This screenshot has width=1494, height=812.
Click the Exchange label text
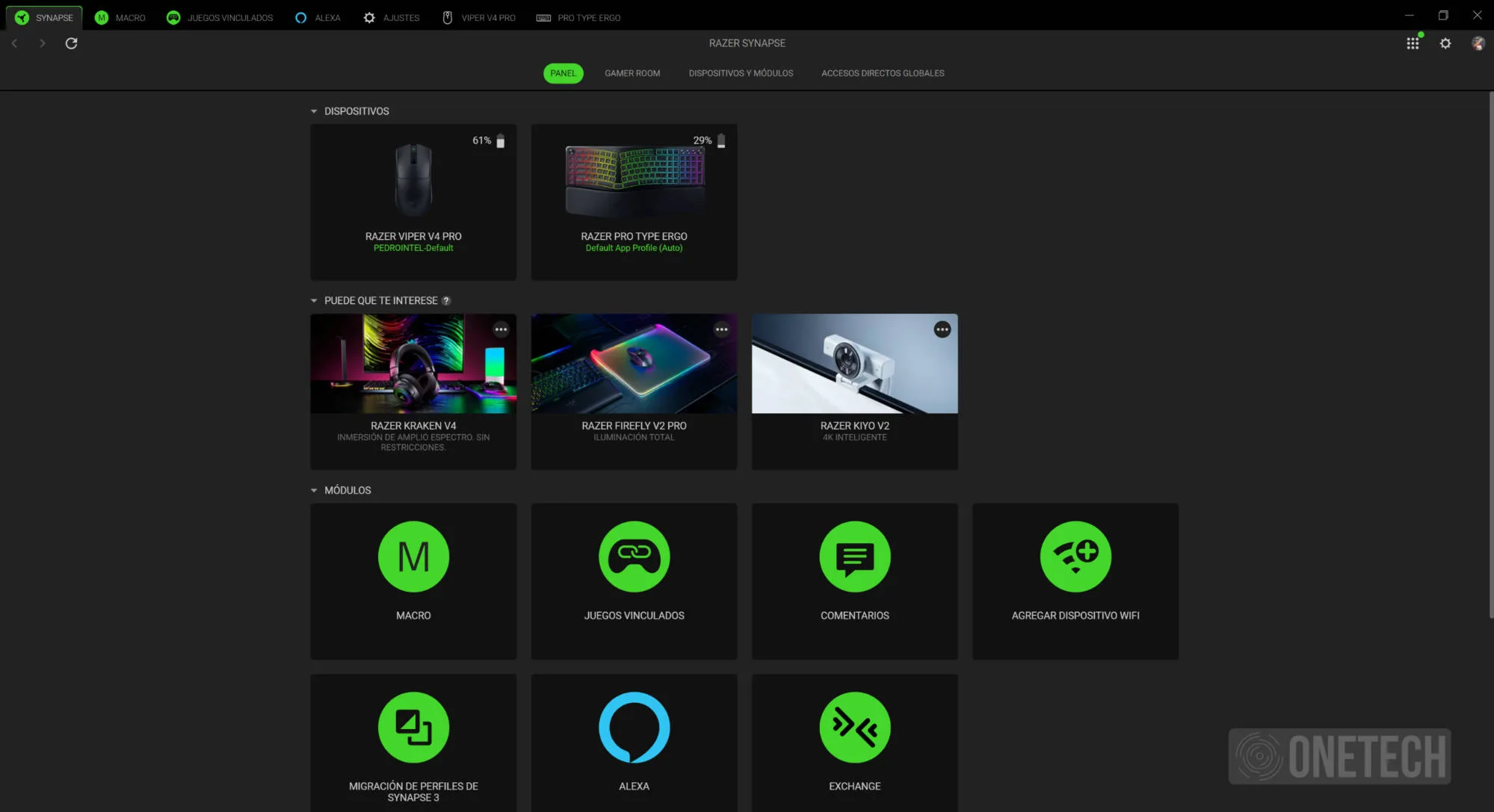tap(854, 787)
